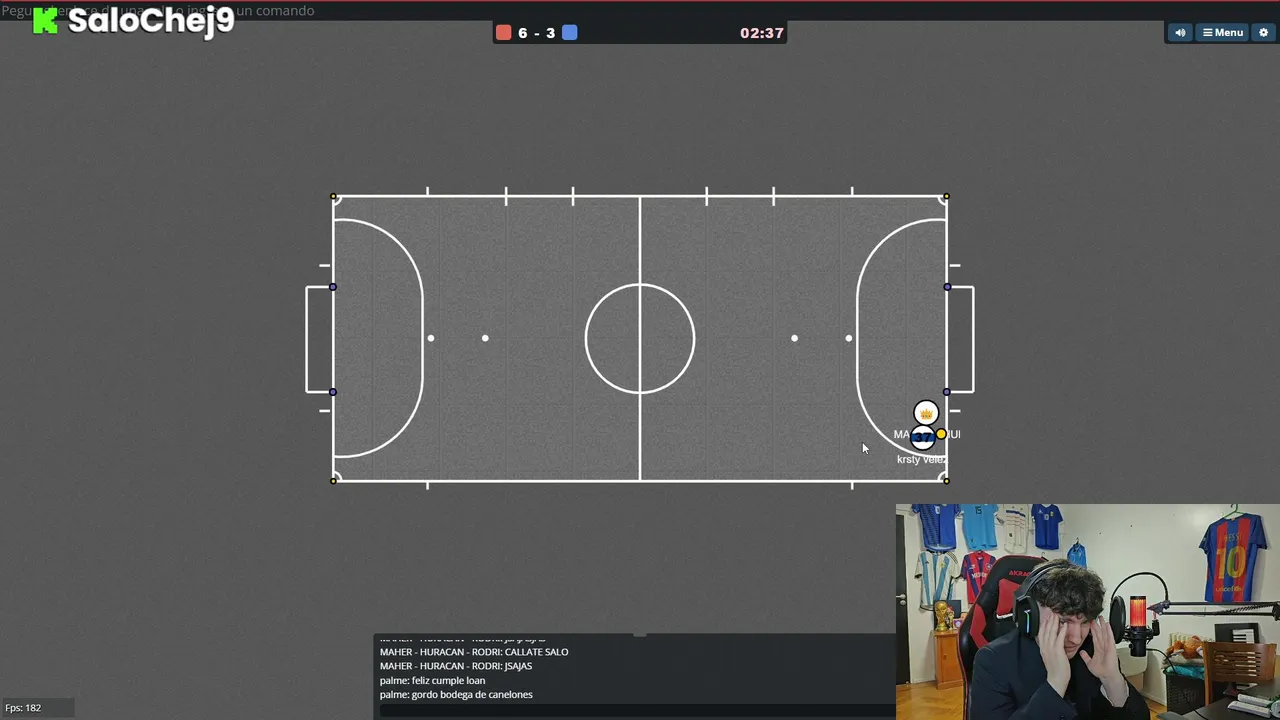The width and height of the screenshot is (1280, 720).
Task: Click the player disc with crown avatar
Action: pos(926,413)
